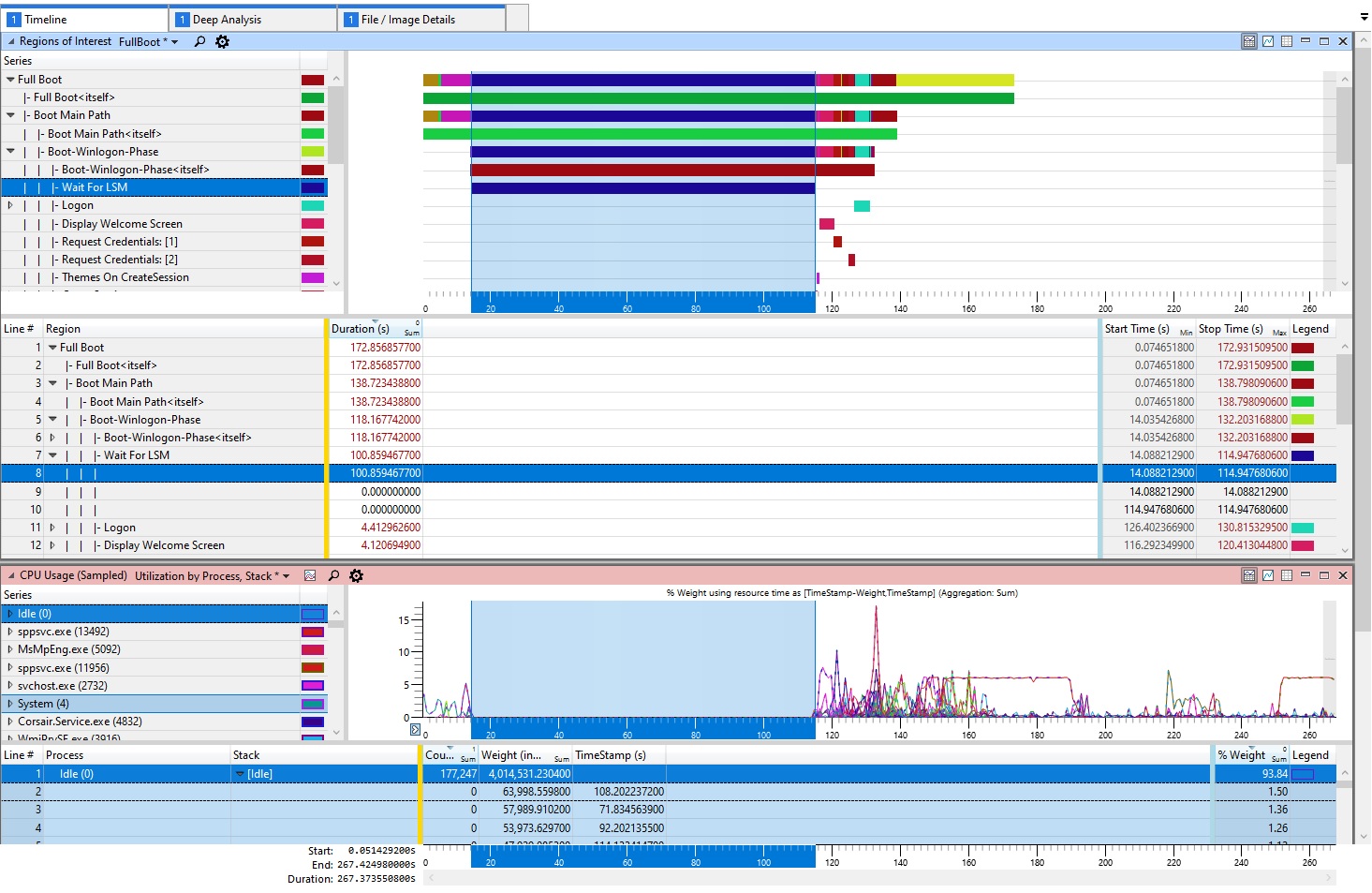The width and height of the screenshot is (1372, 893).
Task: Click small arrow icon below CPU graph axis
Action: [x=415, y=729]
